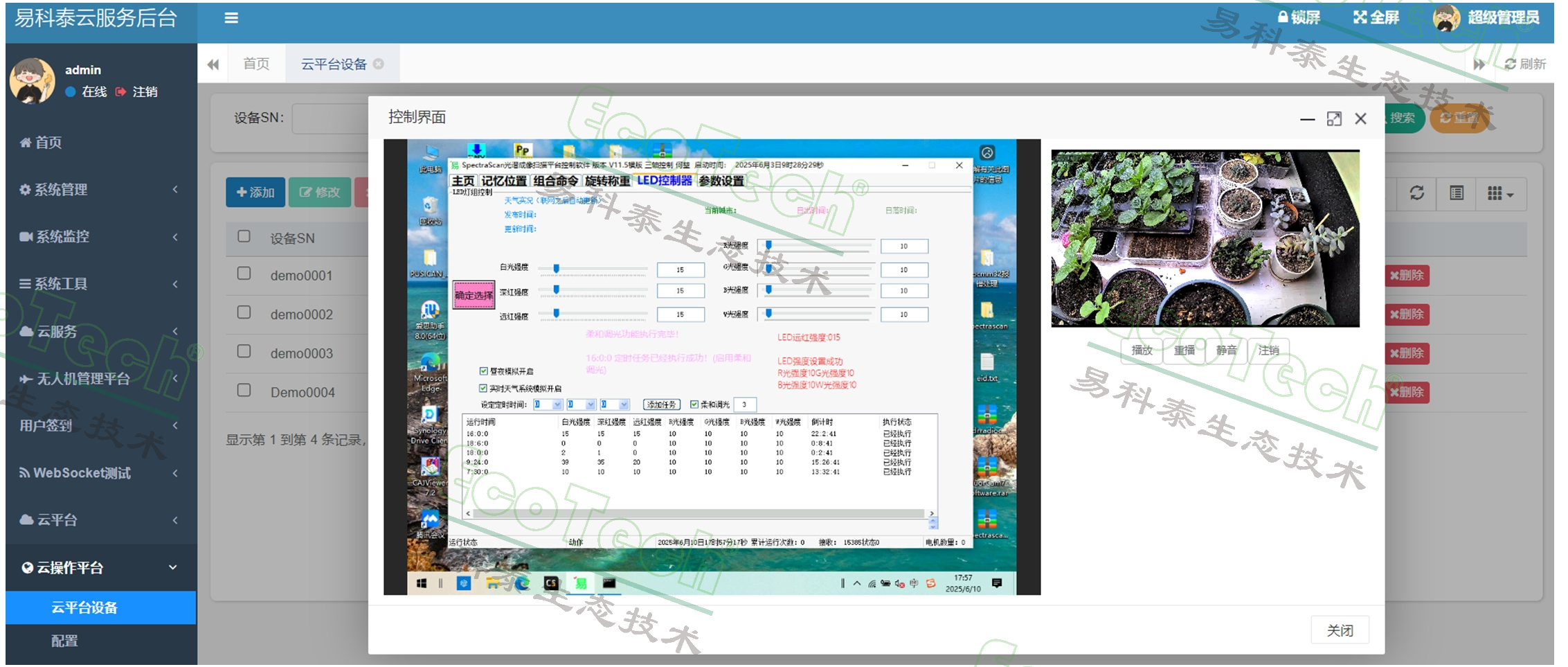Image resolution: width=1568 pixels, height=667 pixels.
Task: Open the columns grid dropdown
Action: 1499,193
